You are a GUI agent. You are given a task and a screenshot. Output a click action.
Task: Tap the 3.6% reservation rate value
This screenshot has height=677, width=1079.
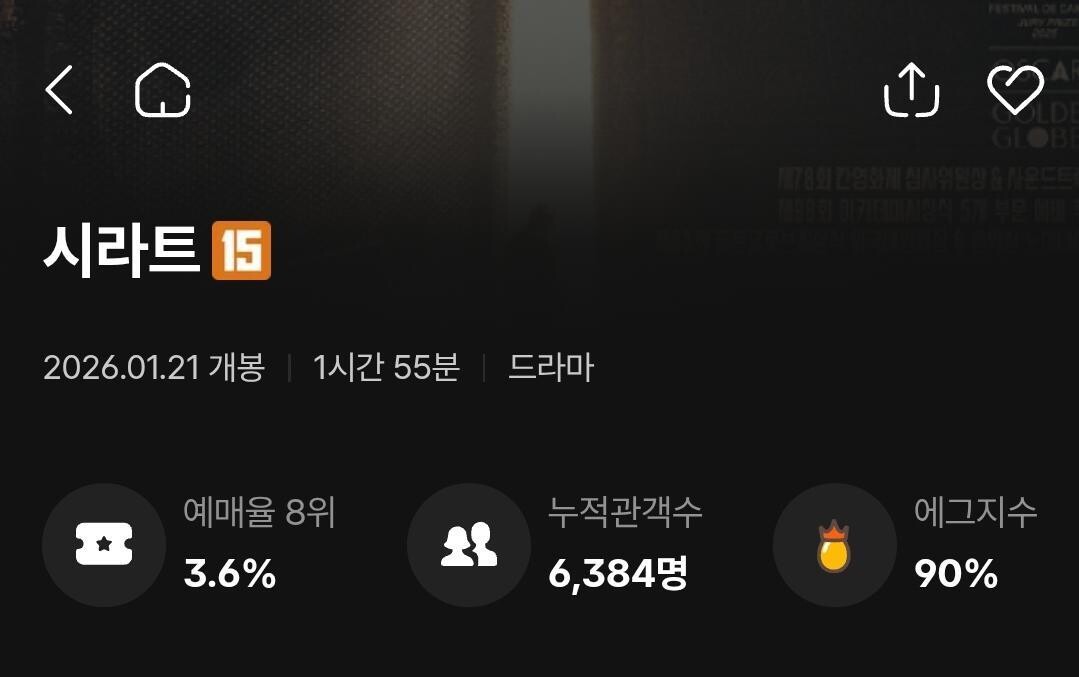click(230, 573)
